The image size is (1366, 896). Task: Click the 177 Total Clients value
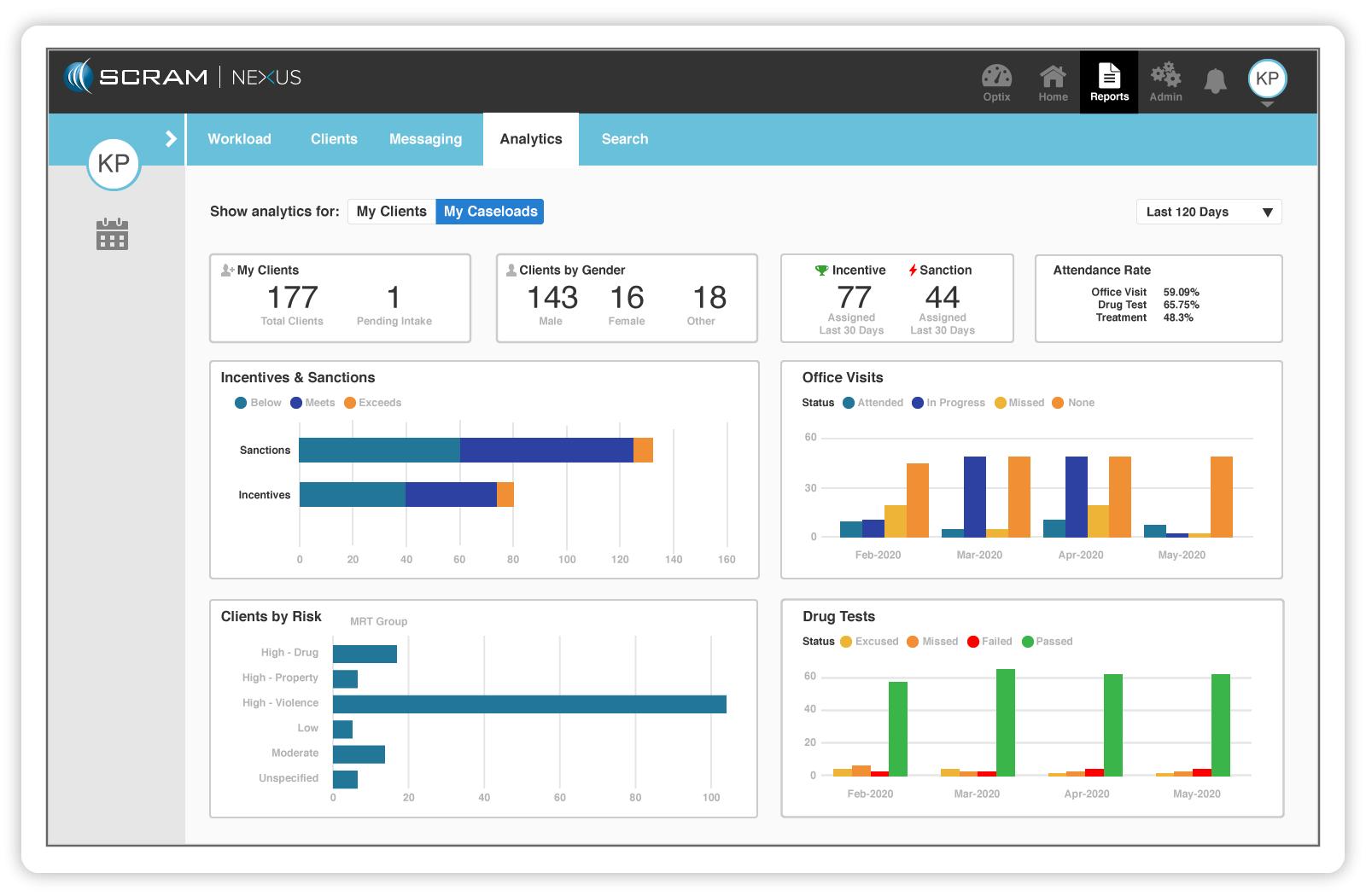(x=293, y=298)
